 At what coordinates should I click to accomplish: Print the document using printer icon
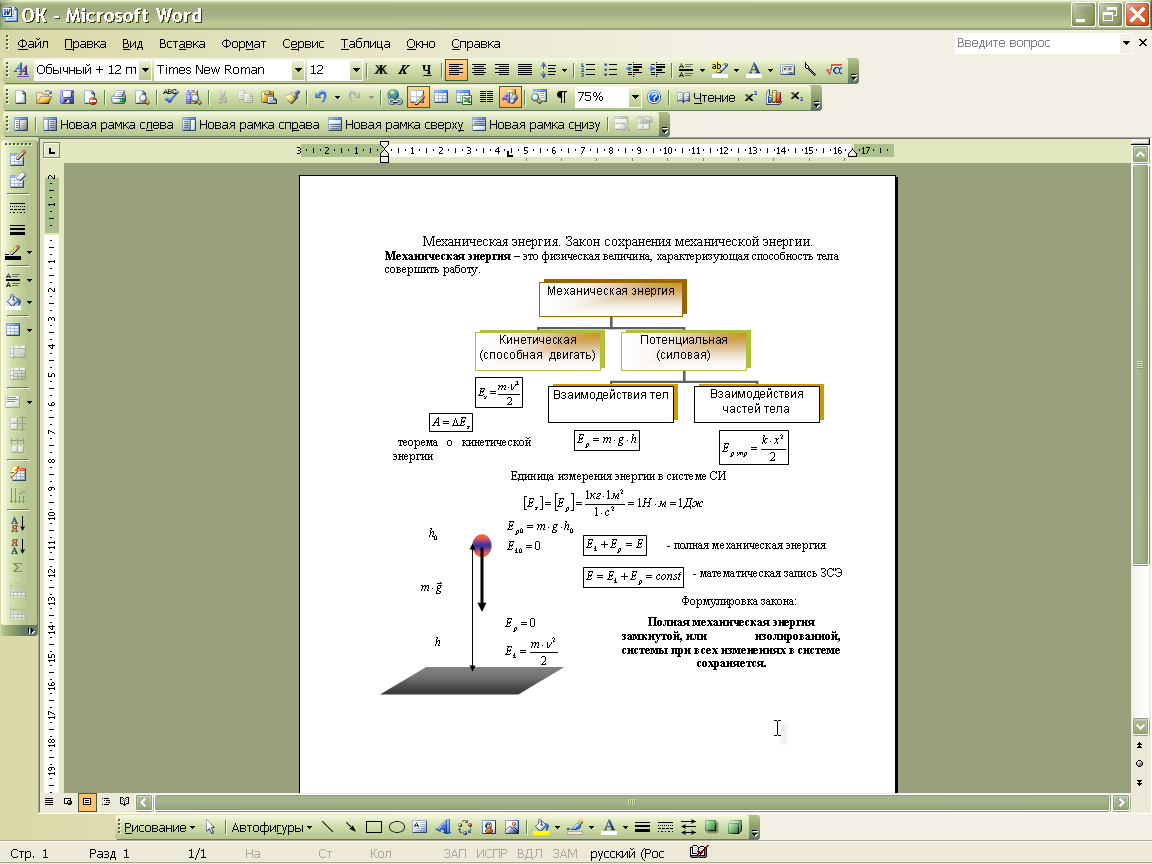pos(118,97)
